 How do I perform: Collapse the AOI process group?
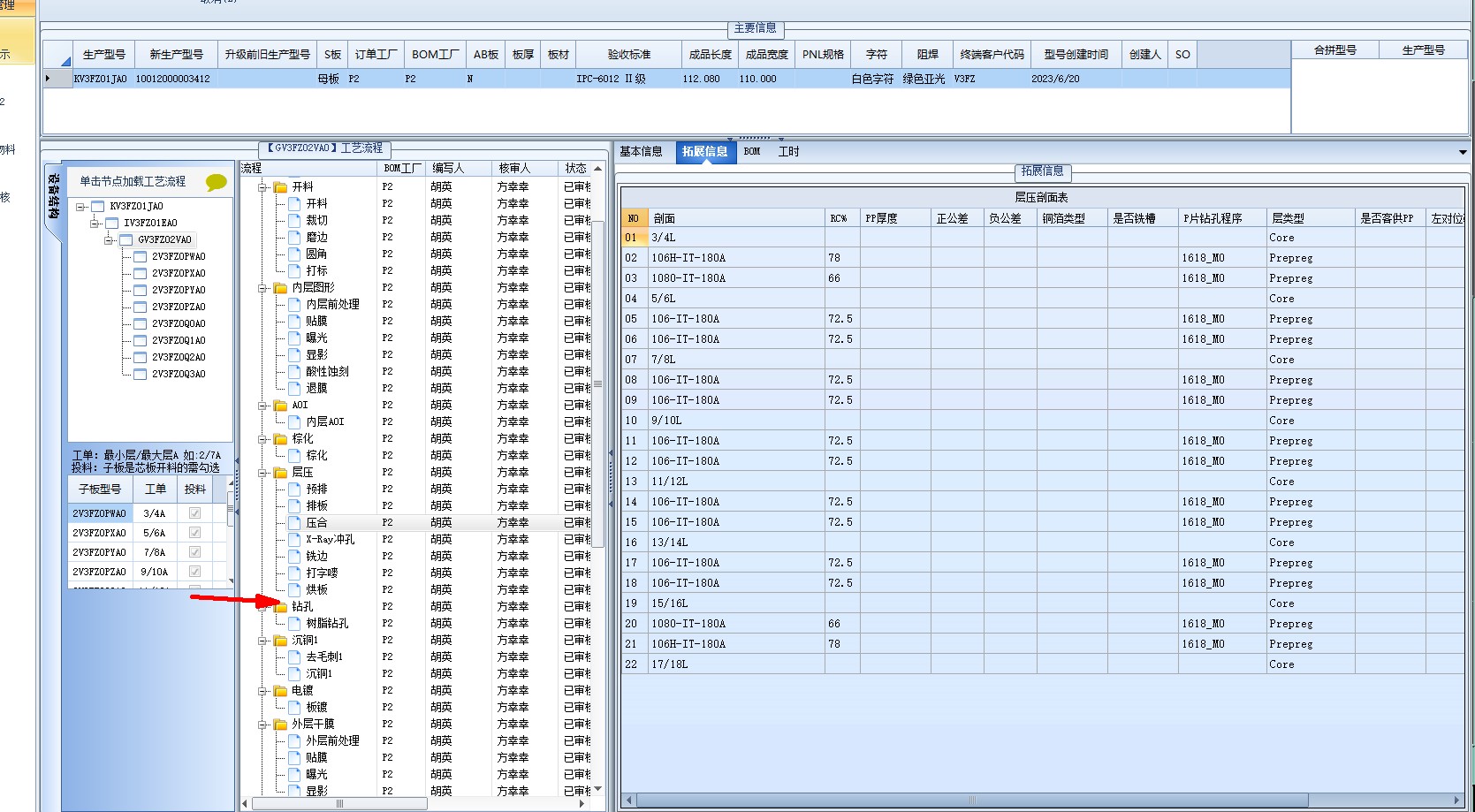pyautogui.click(x=262, y=406)
